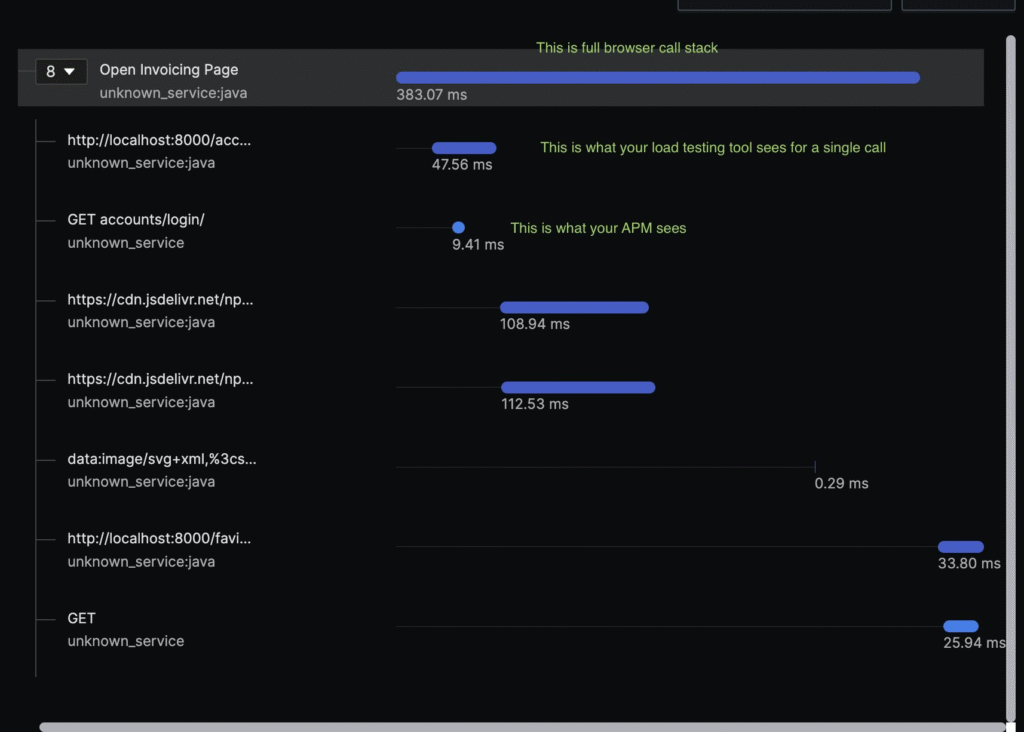Click the 33.80 ms duration bar

[x=960, y=546]
